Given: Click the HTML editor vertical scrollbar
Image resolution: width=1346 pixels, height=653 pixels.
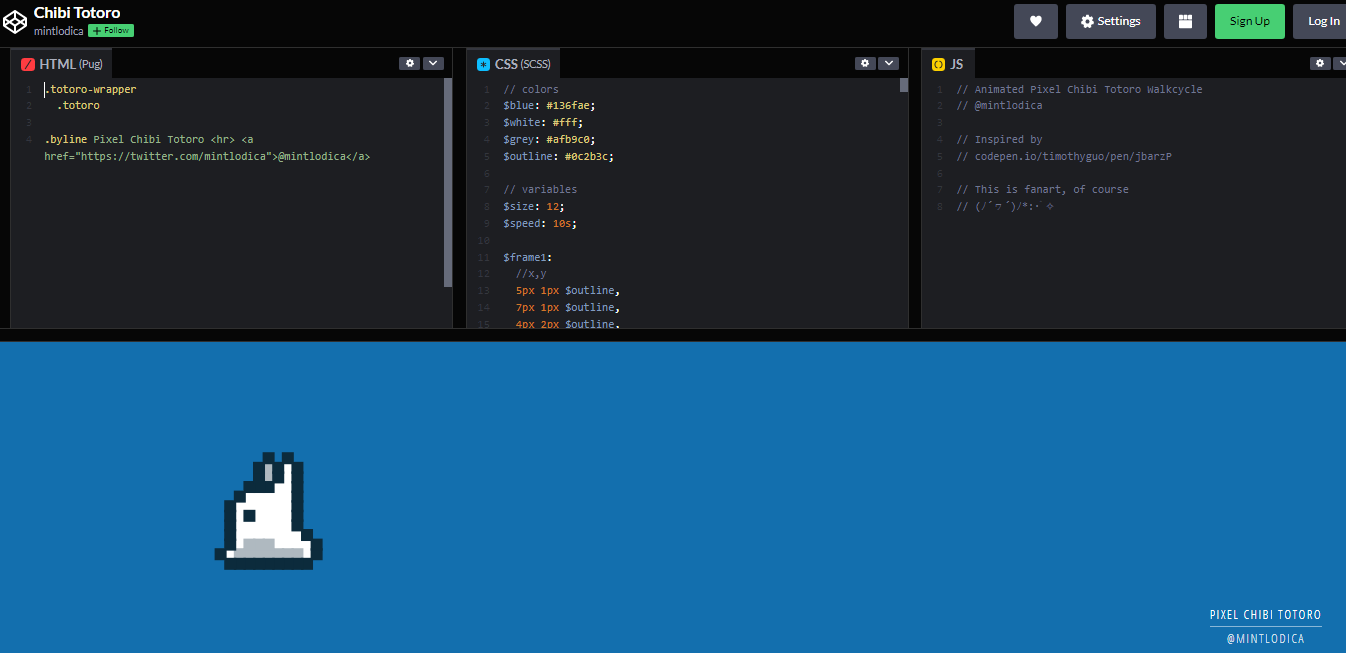Looking at the screenshot, I should [x=448, y=183].
